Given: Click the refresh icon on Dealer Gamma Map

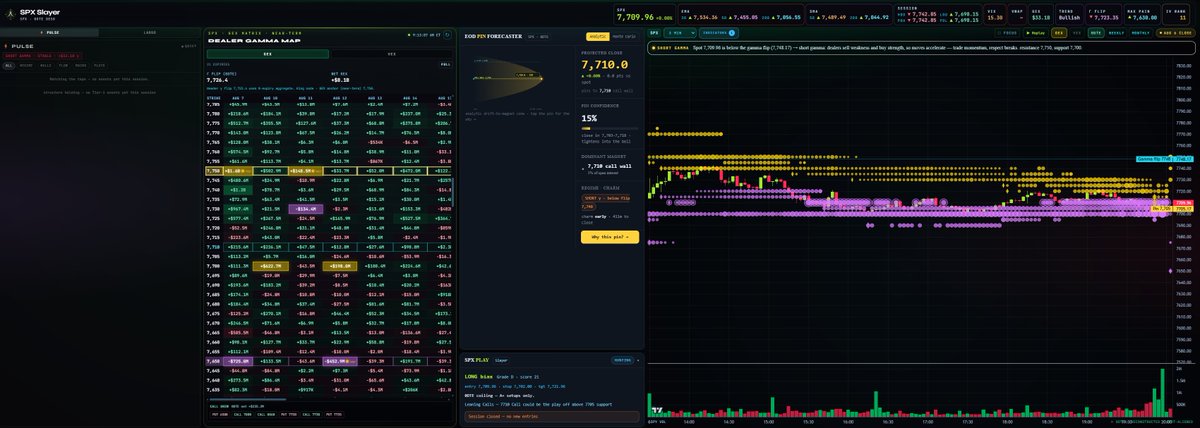Looking at the screenshot, I should click(x=447, y=35).
